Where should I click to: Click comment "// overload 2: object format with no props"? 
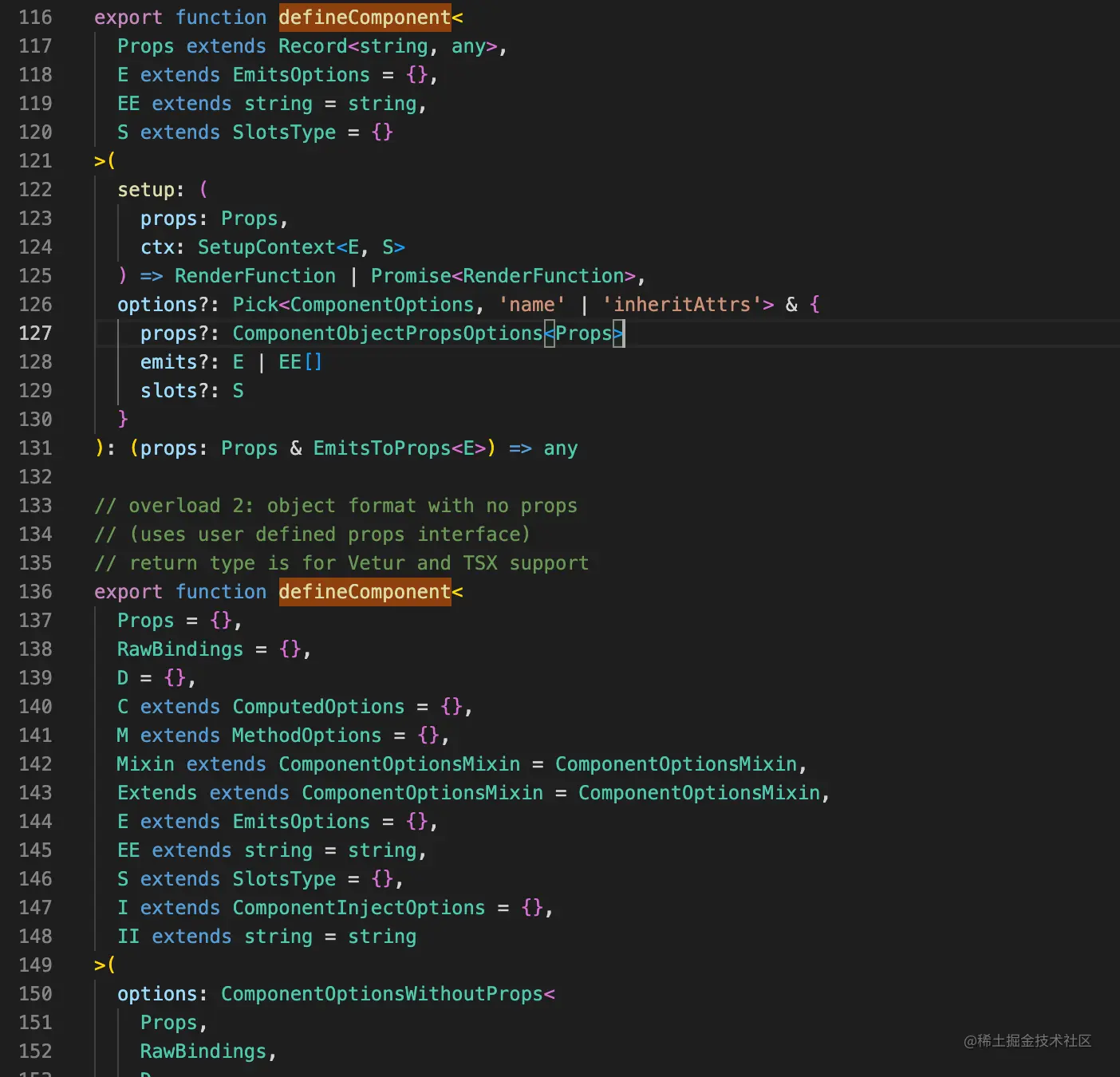pos(336,506)
